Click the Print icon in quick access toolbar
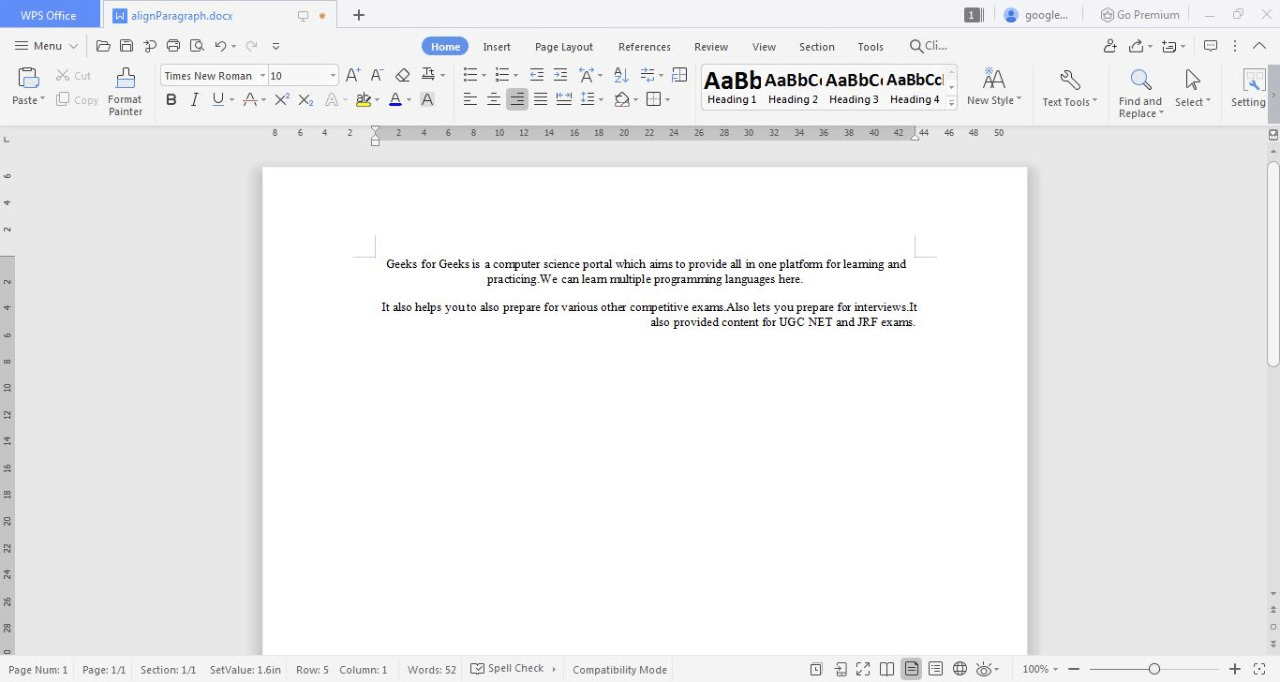 (x=173, y=46)
